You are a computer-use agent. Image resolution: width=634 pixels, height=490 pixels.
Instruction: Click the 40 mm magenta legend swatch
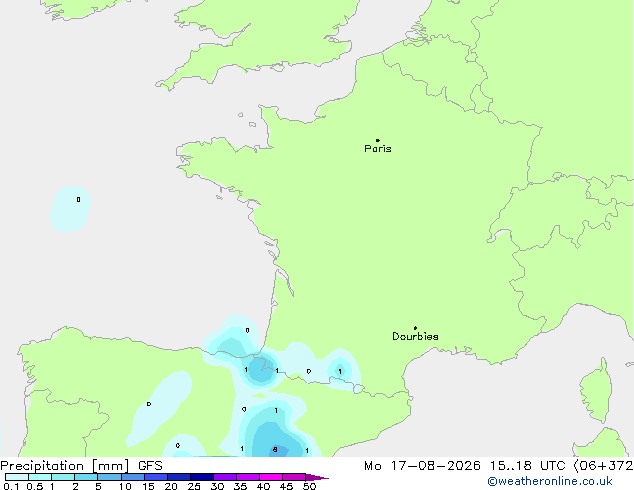(271, 477)
